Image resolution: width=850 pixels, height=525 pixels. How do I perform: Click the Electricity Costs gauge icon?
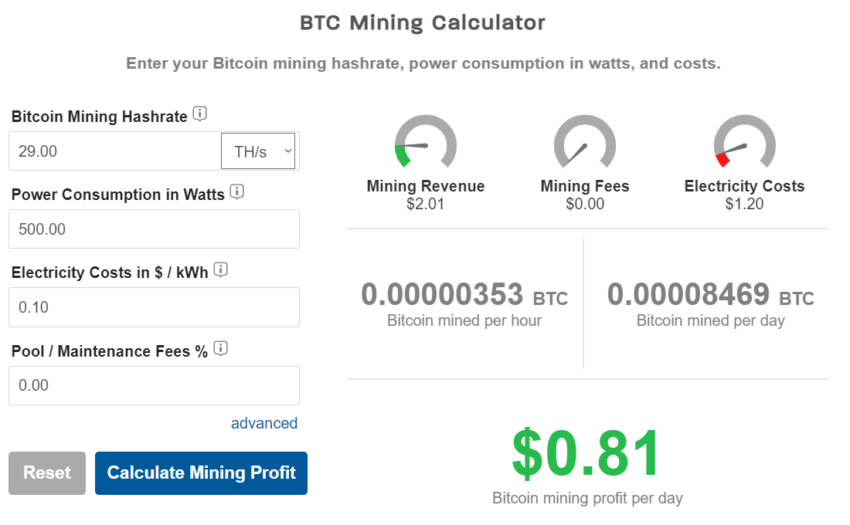point(744,142)
